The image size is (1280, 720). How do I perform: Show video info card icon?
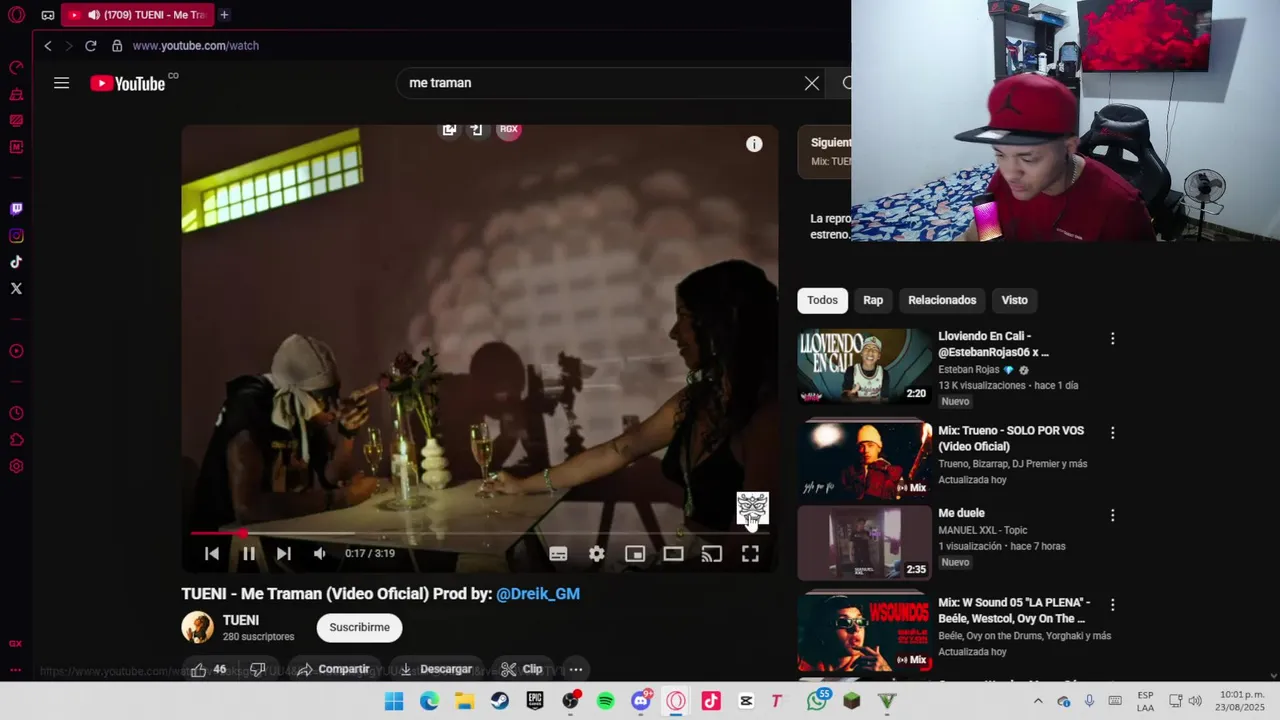pos(754,144)
